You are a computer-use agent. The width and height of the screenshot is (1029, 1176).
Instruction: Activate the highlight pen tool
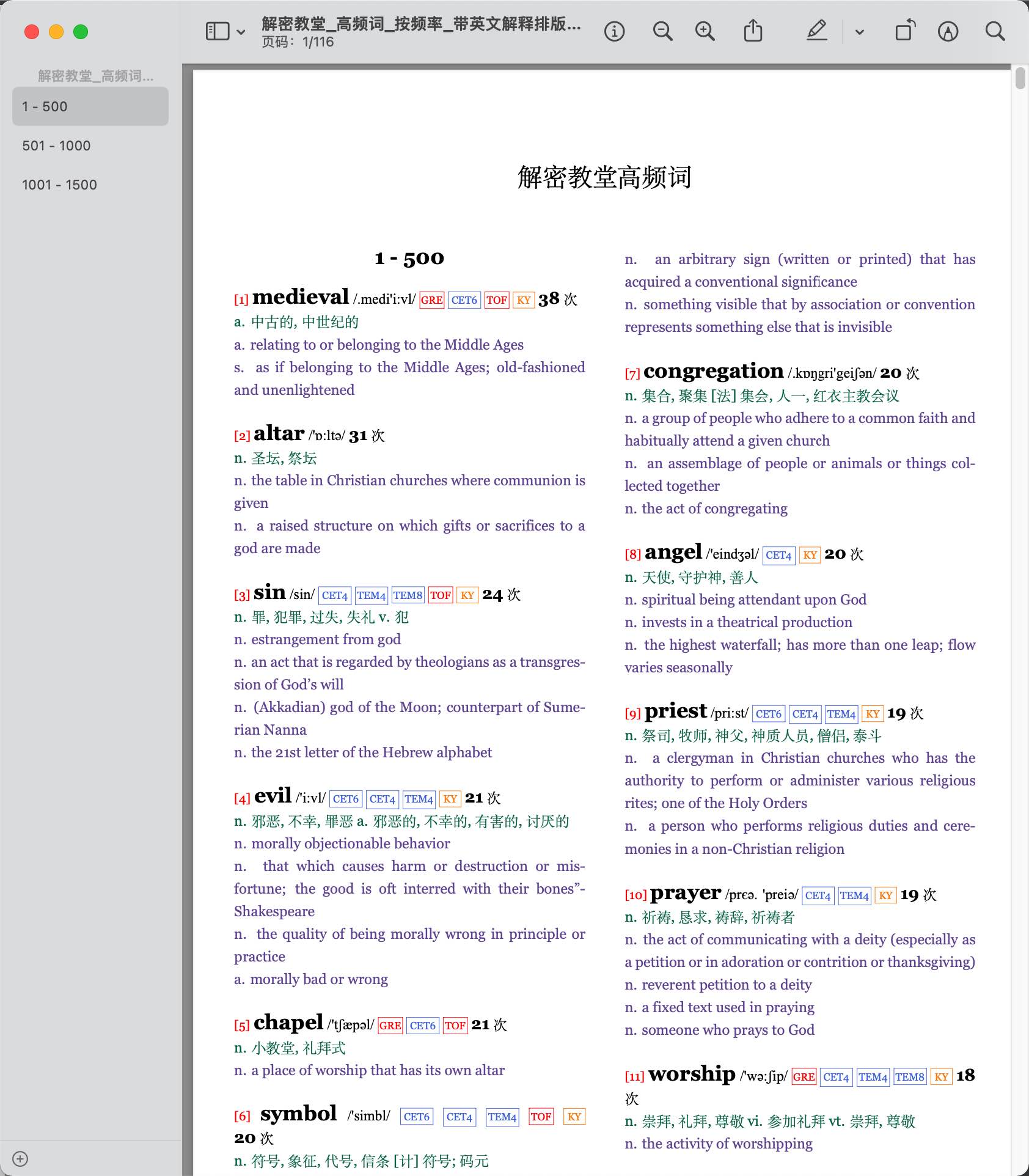point(817,31)
